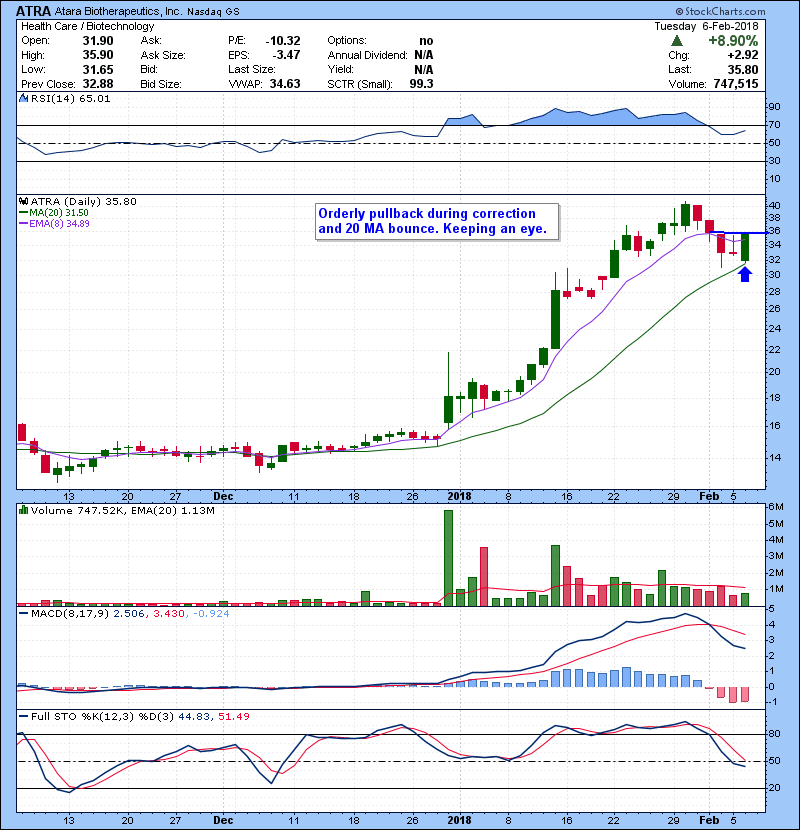Click the Annual Dividend value N/A
Screen dimensions: 800x830
[424, 55]
